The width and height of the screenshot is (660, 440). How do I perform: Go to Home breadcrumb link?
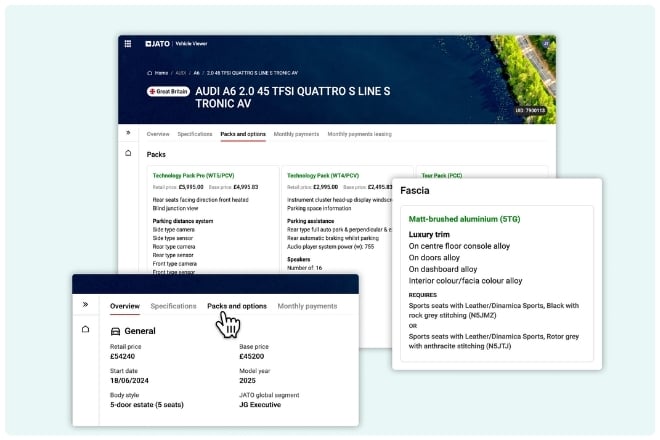158,73
